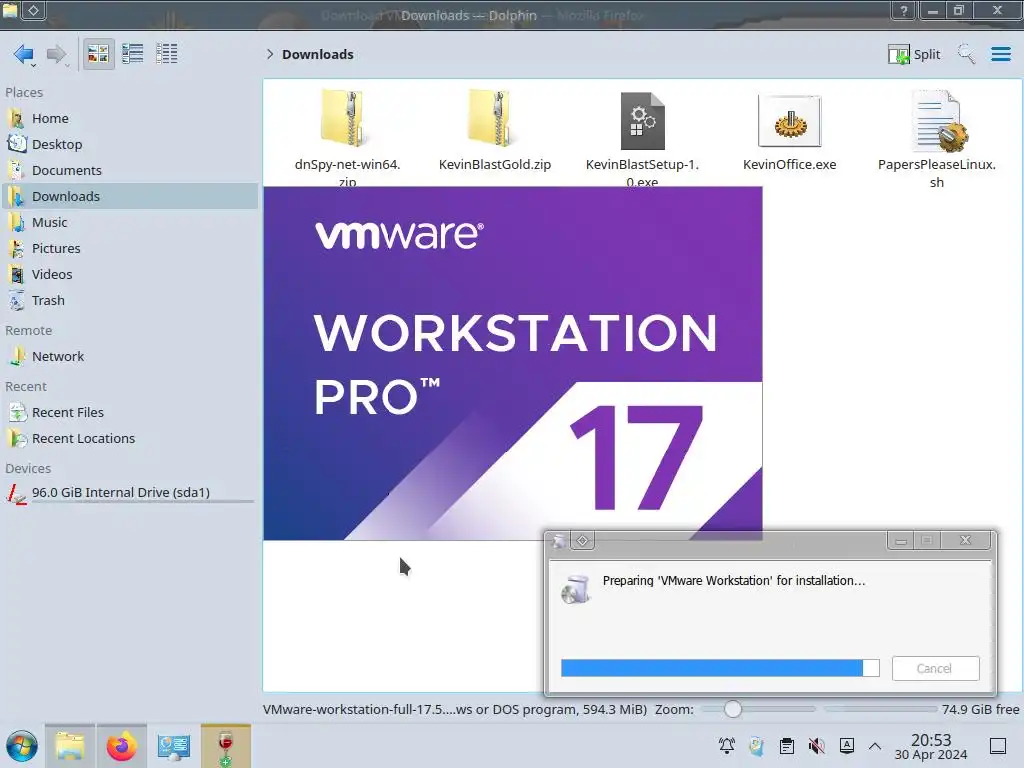
Task: Select KevinBlastGold.zip archive icon
Action: pyautogui.click(x=493, y=120)
